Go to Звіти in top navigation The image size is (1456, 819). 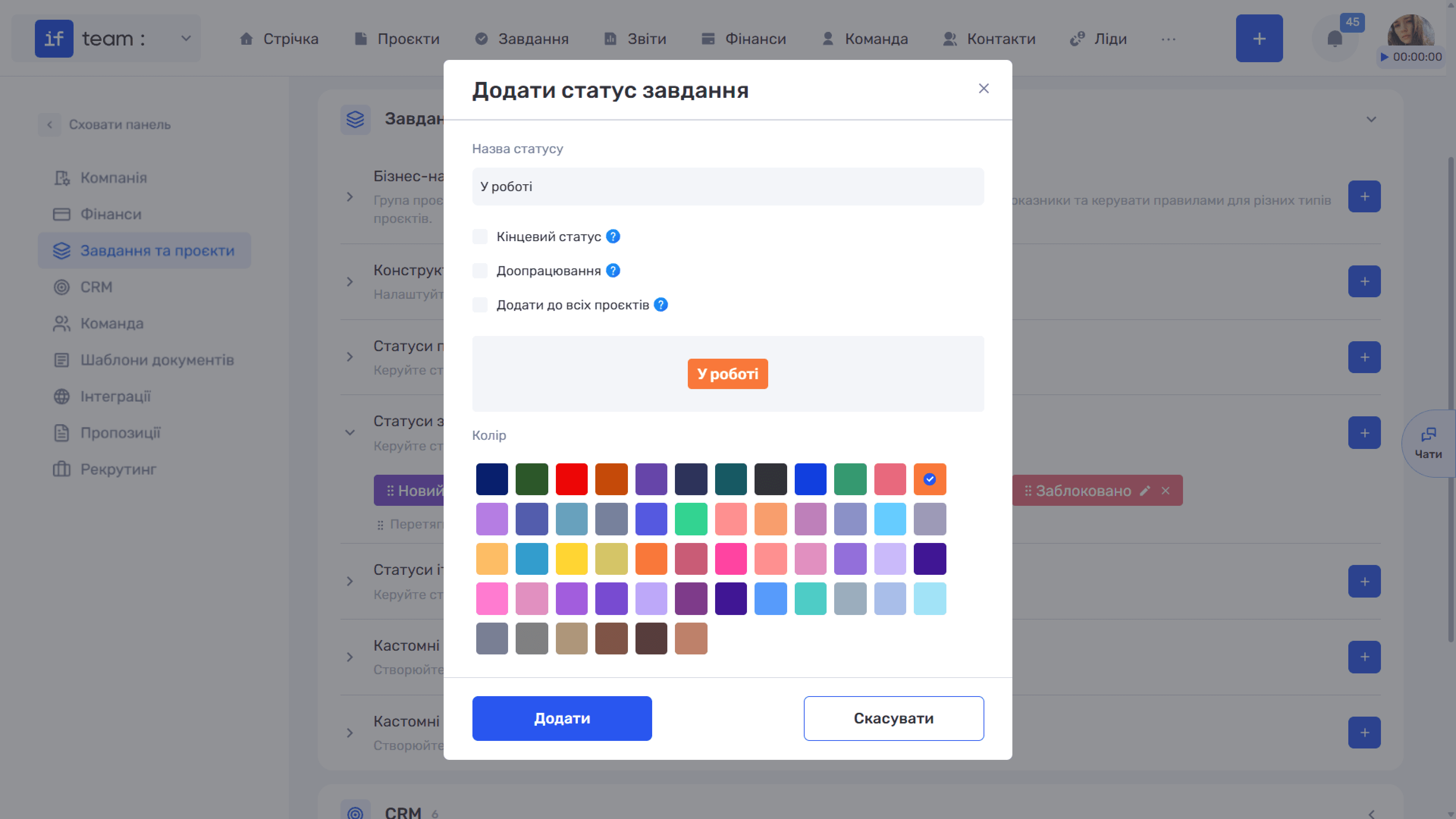point(635,38)
